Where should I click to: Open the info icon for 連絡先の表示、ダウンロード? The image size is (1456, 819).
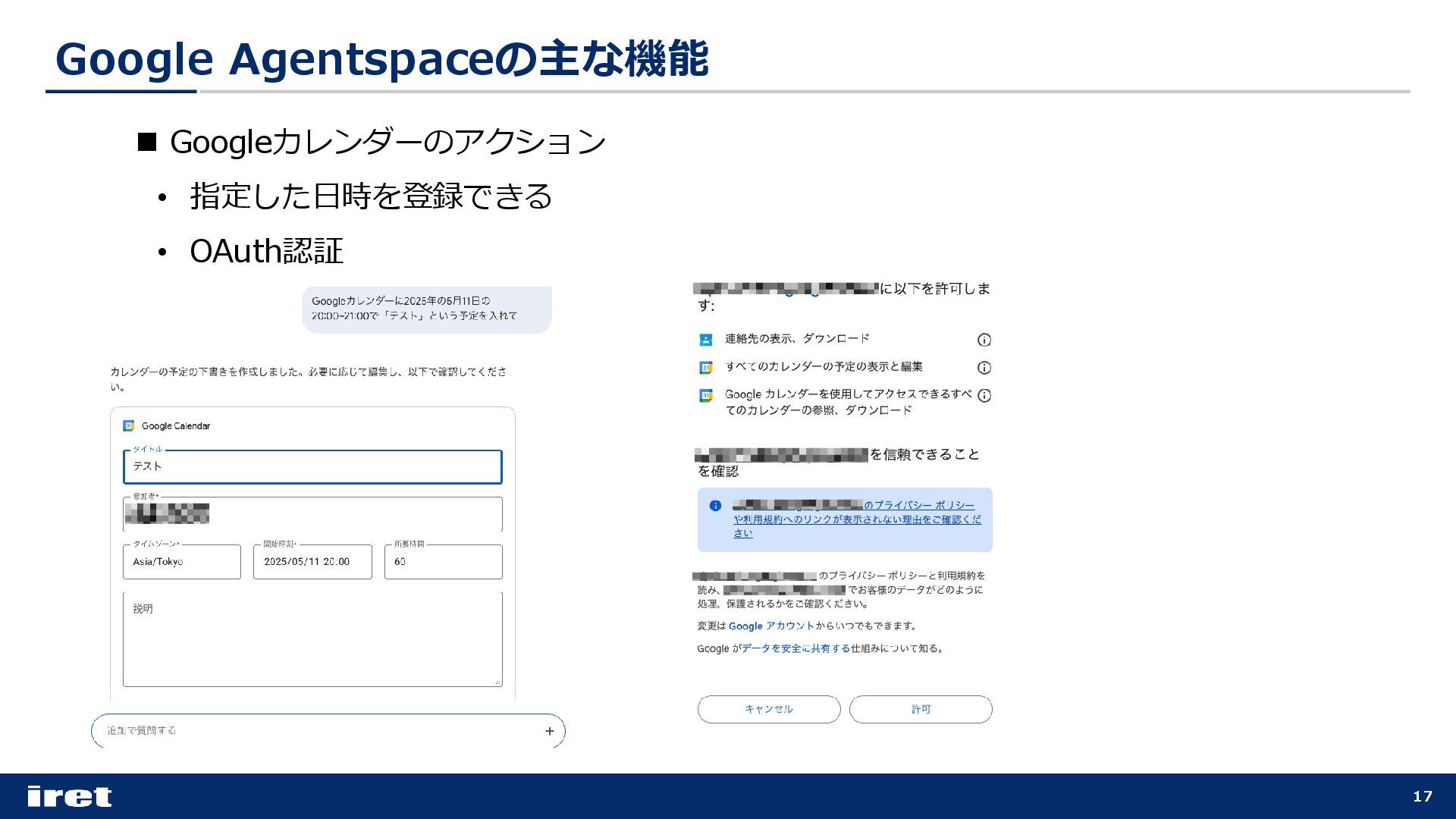(984, 340)
